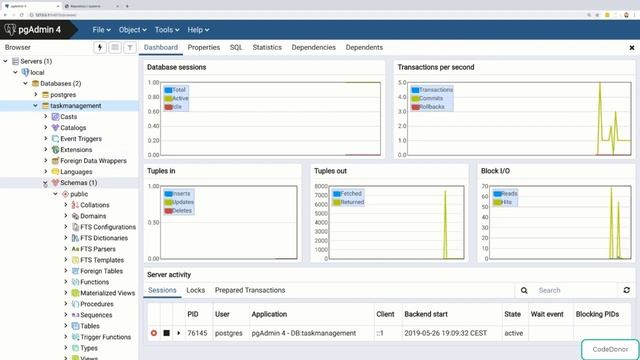The width and height of the screenshot is (640, 360).
Task: Terminate session 76145 with black square icon
Action: (x=167, y=333)
